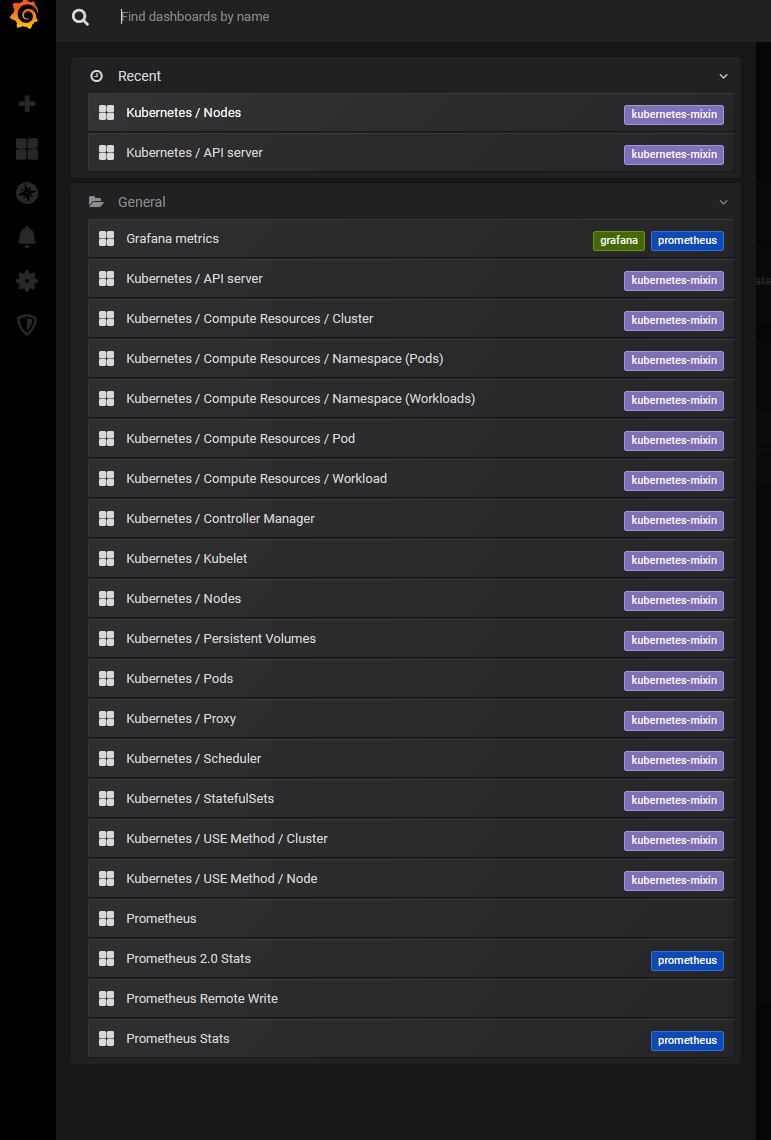Screen dimensions: 771x1140
Task: Click prometheus tag on Prometheus 2.0 Stats
Action: [687, 960]
